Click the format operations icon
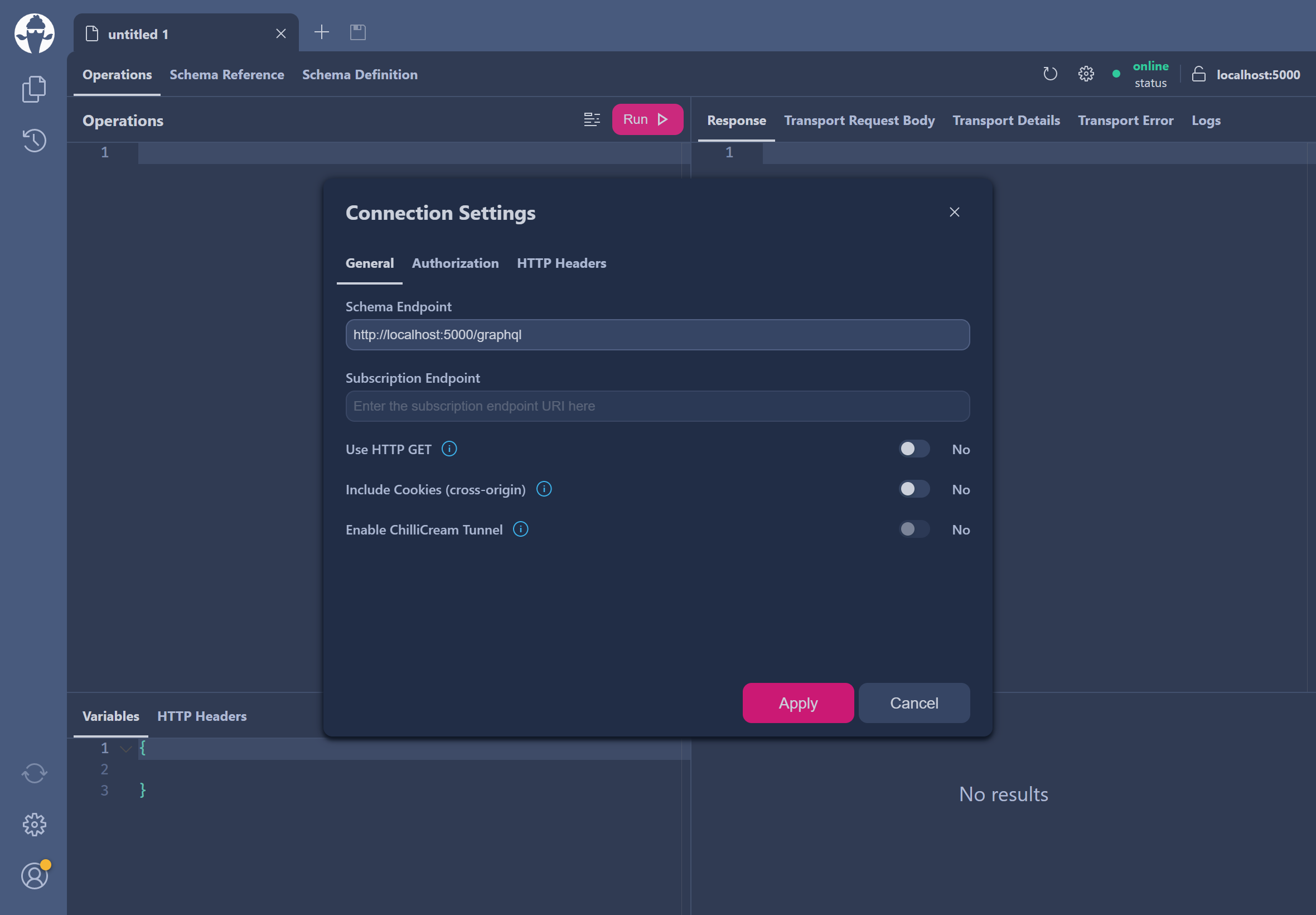Viewport: 1316px width, 915px height. (x=592, y=119)
